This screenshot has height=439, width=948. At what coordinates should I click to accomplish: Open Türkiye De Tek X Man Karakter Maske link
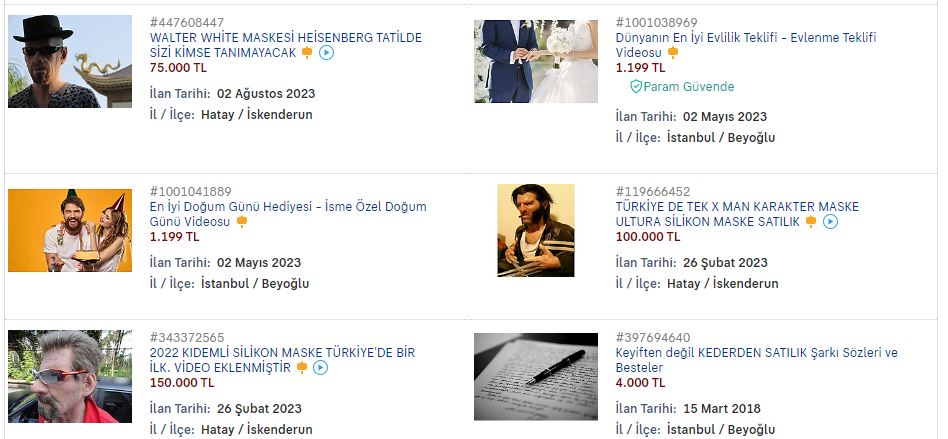pos(737,214)
